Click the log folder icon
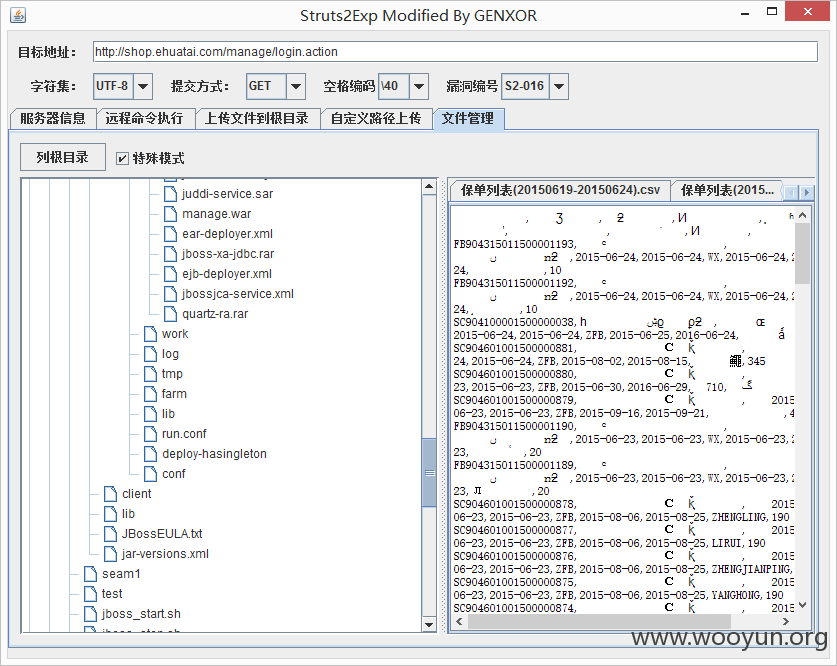 pos(151,354)
